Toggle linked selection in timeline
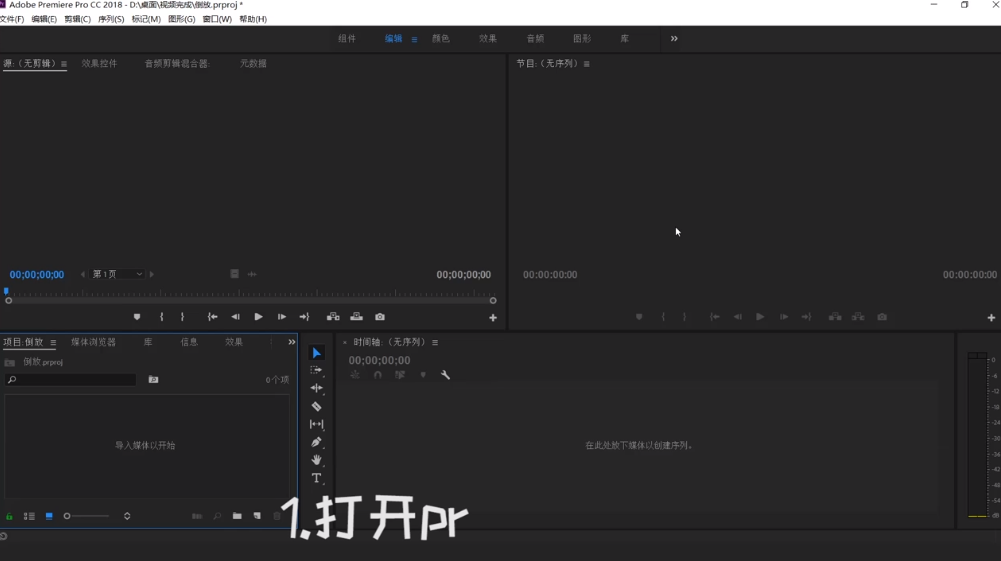This screenshot has height=561, width=1001. click(400, 375)
